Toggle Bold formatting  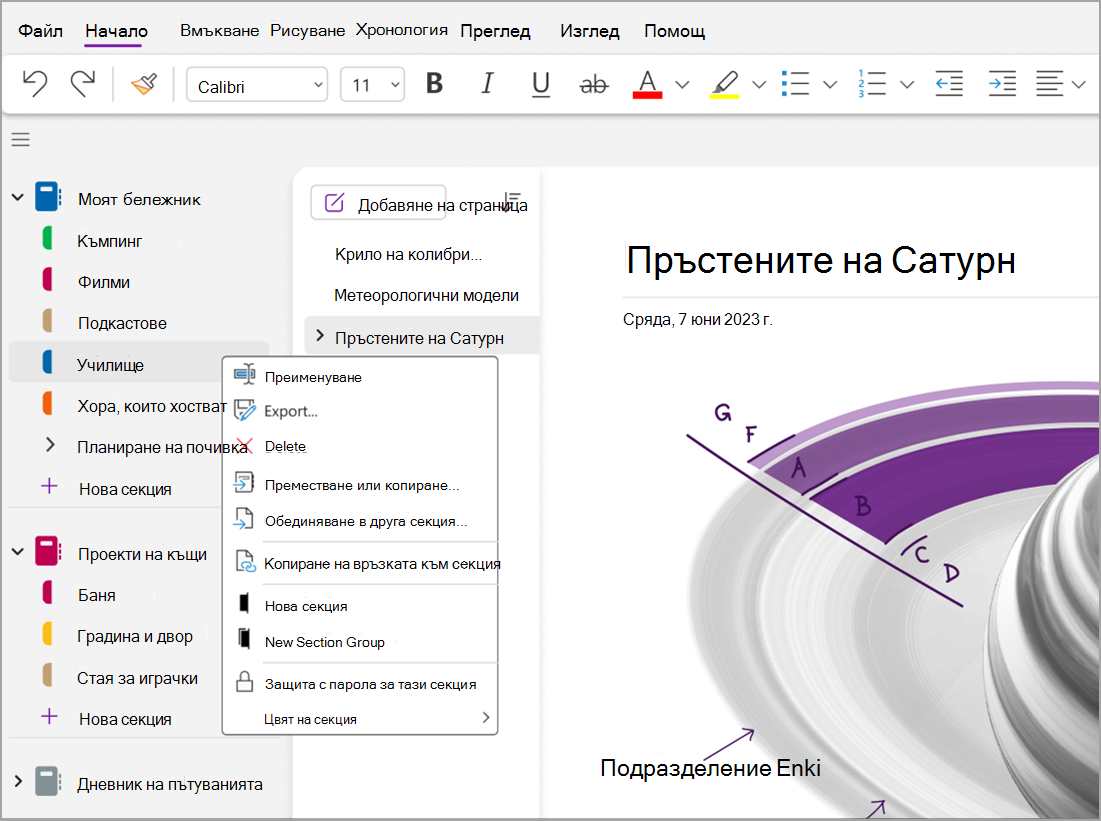coord(435,84)
